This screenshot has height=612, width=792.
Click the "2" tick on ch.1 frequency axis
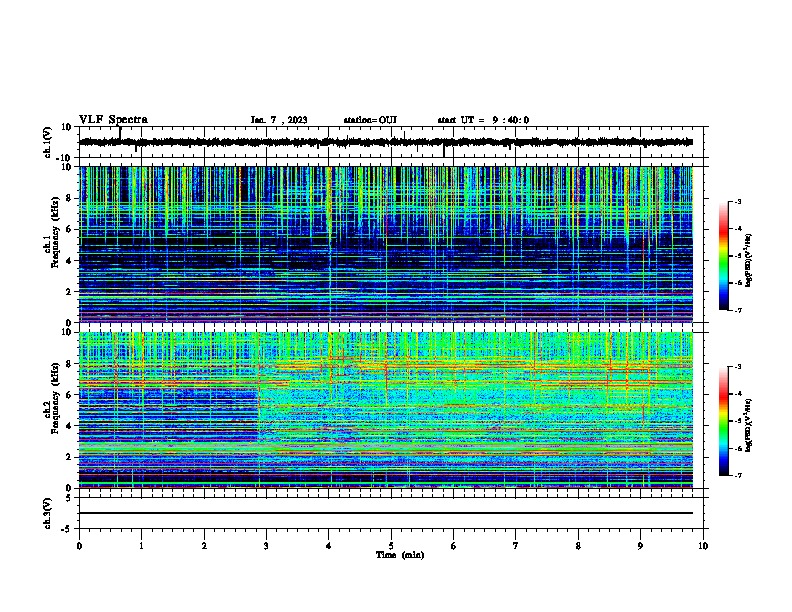pos(69,291)
